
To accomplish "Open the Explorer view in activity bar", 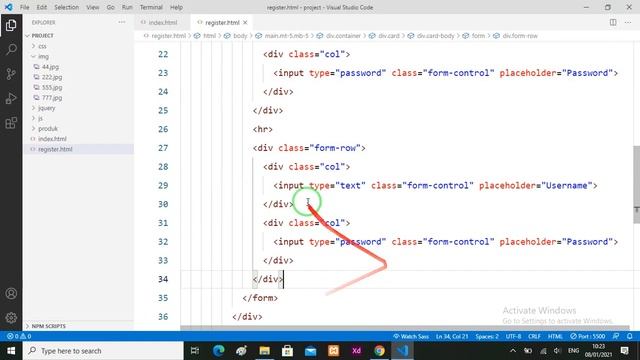I will [x=11, y=25].
